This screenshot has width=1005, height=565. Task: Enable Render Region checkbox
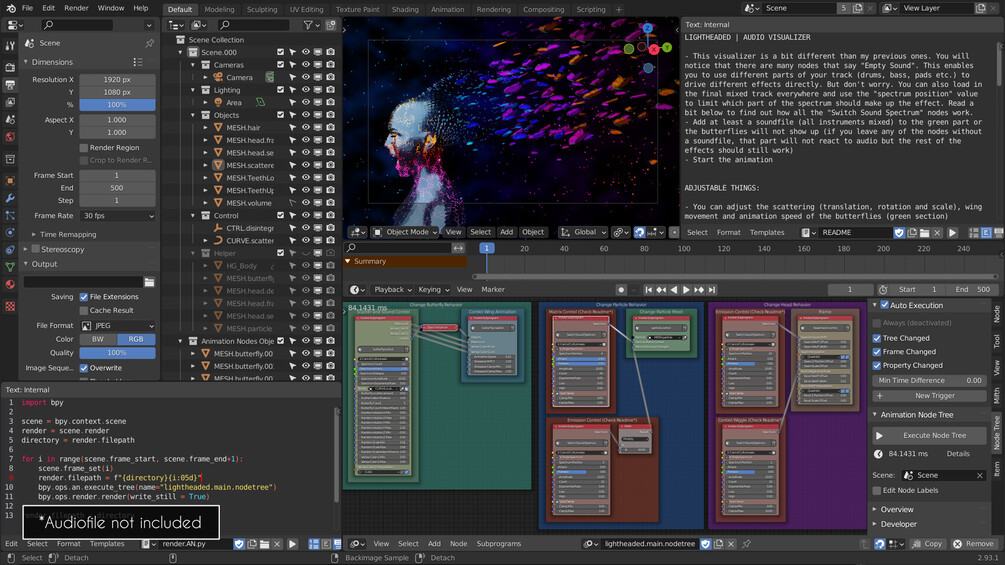coord(83,148)
